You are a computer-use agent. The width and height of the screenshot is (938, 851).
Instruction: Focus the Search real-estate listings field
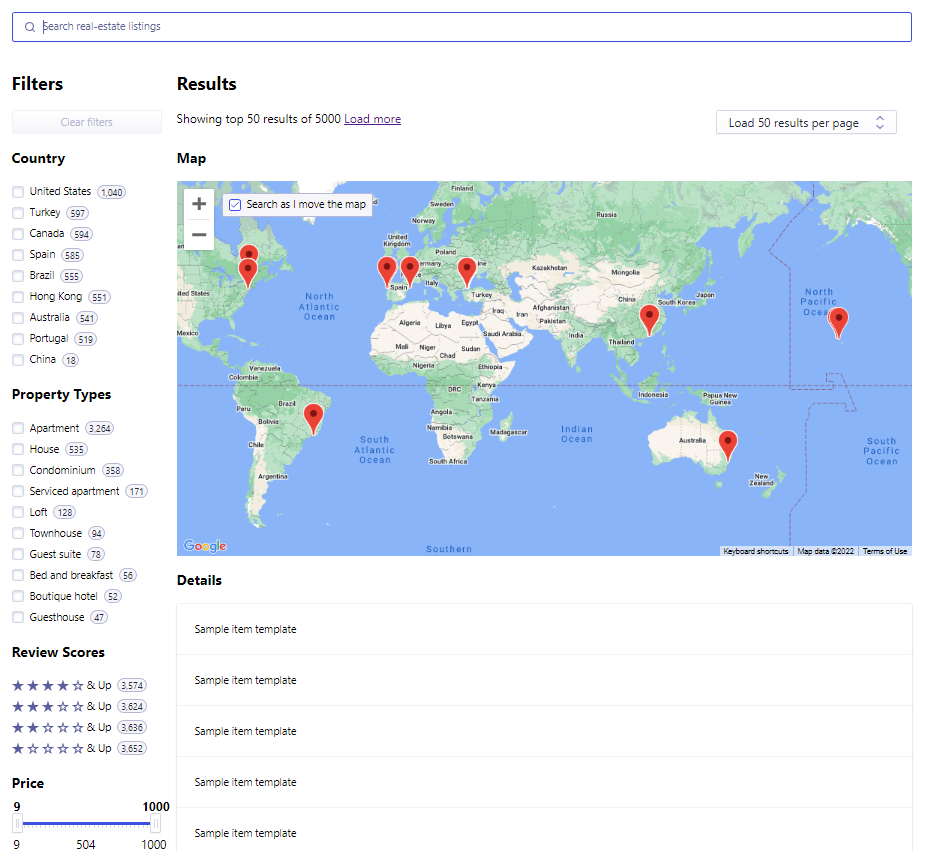(x=462, y=27)
